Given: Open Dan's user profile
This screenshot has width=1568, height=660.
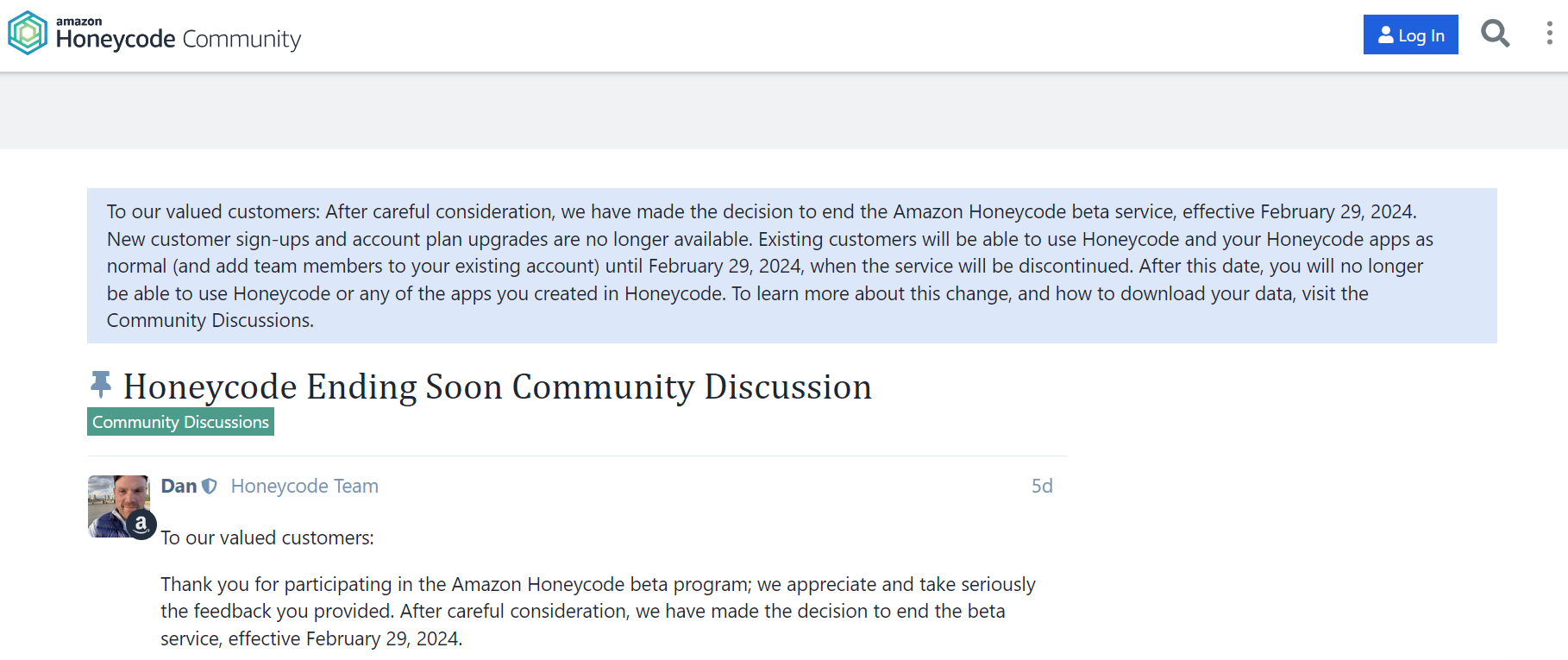Looking at the screenshot, I should click(179, 486).
